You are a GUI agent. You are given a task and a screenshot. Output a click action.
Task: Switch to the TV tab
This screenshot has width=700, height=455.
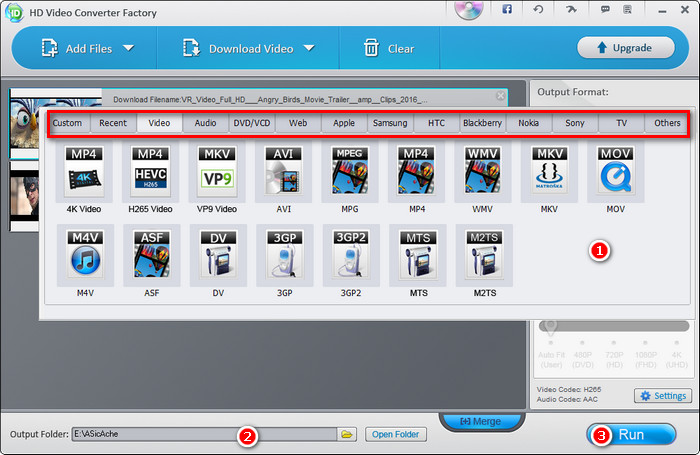click(x=621, y=123)
